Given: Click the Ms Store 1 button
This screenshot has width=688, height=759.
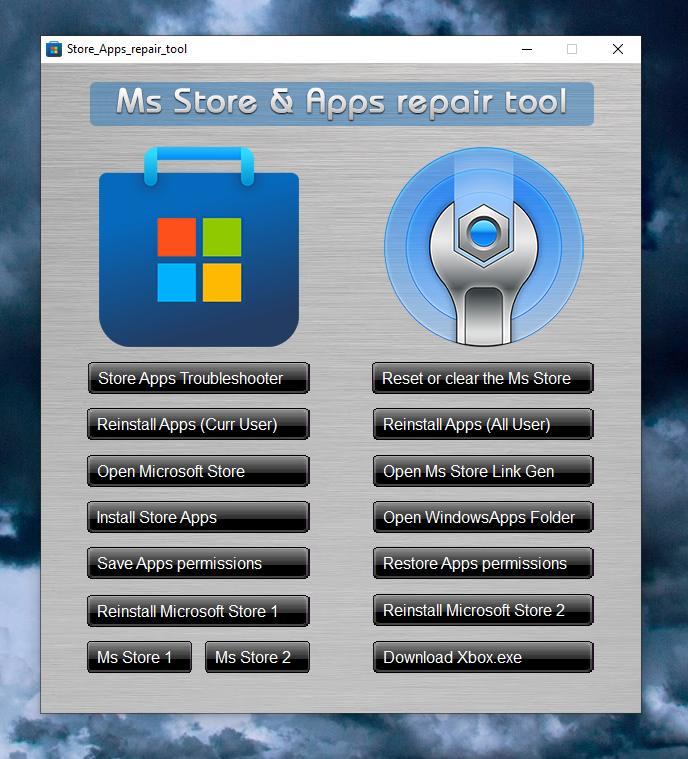Looking at the screenshot, I should 139,657.
